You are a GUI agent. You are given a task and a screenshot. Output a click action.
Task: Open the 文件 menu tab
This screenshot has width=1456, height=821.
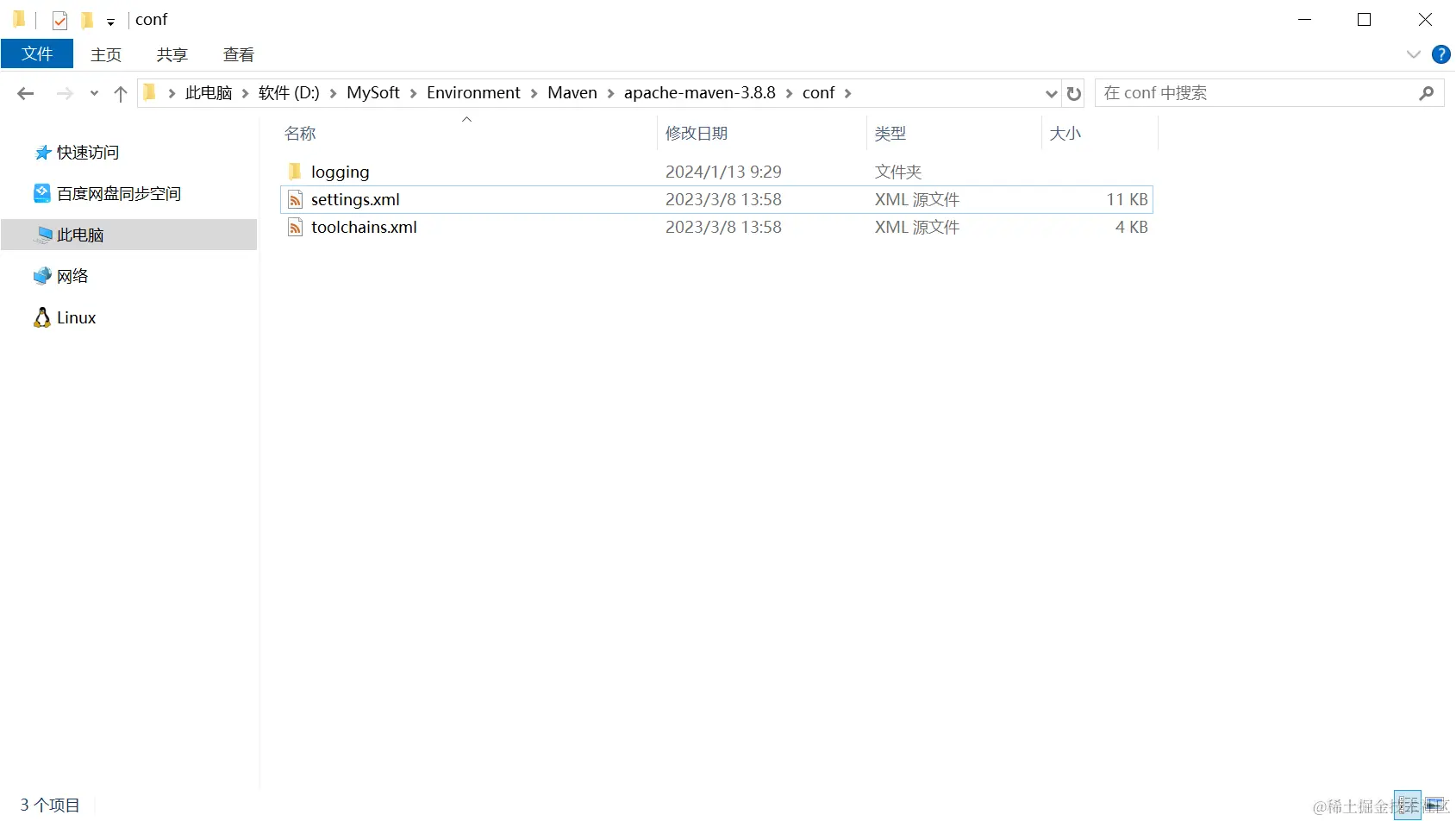[37, 54]
